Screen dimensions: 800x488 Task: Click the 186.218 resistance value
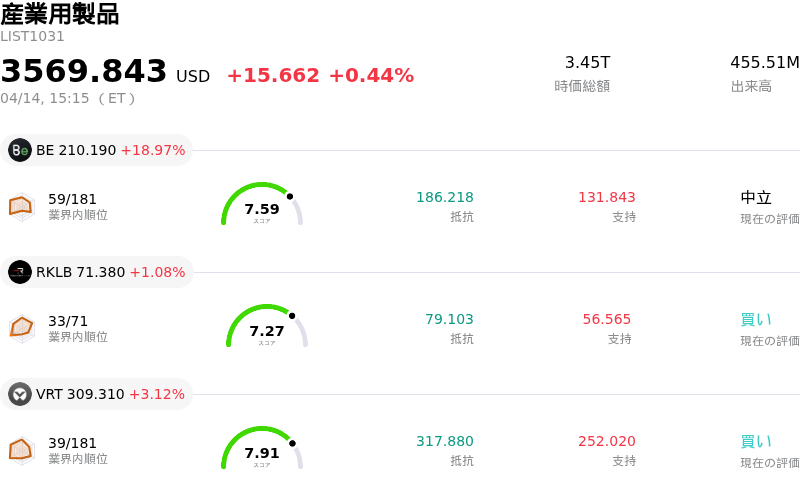click(x=445, y=198)
